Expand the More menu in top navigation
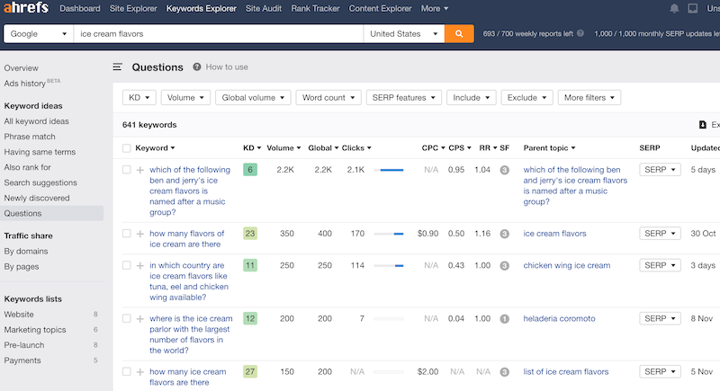This screenshot has width=720, height=391. coord(434,8)
